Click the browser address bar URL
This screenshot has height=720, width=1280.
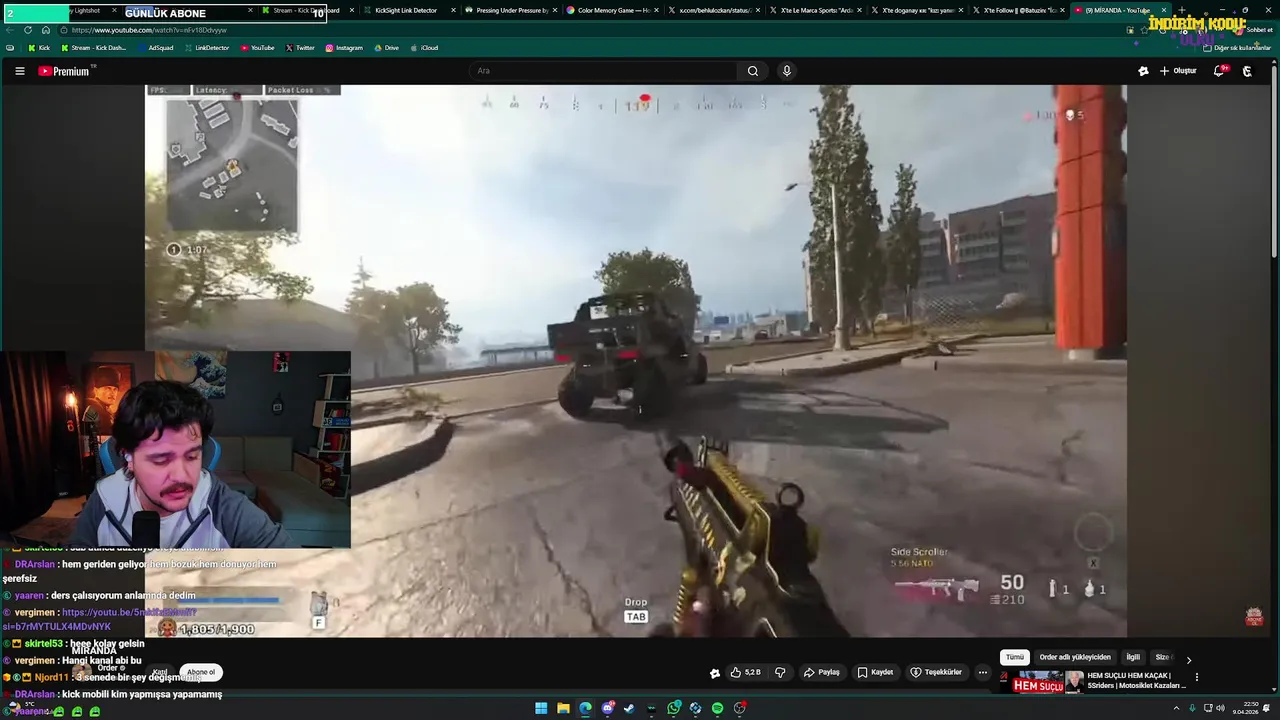149,30
